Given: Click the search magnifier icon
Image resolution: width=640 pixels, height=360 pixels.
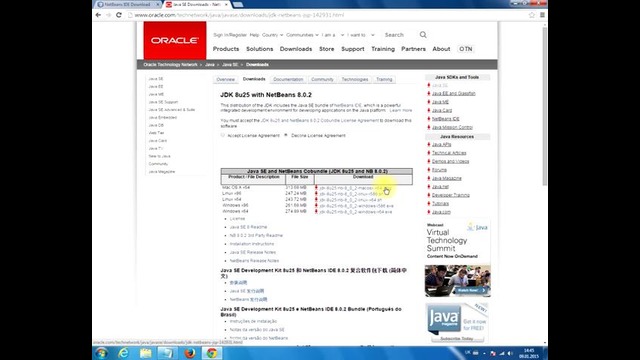Looking at the screenshot, I should 423,35.
